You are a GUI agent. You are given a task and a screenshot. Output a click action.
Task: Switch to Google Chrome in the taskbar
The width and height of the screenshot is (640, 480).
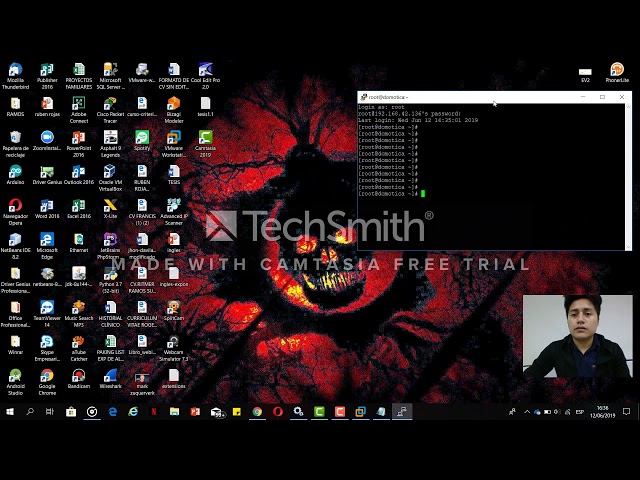click(257, 411)
